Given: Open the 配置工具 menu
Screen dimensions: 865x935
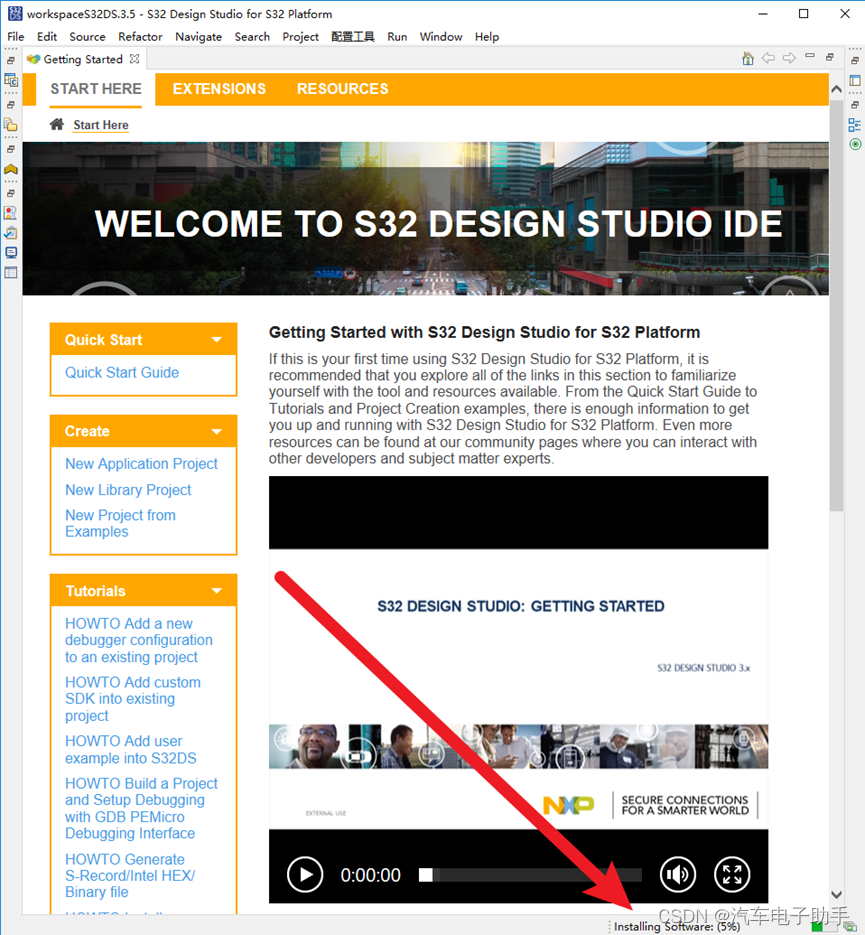Looking at the screenshot, I should [x=353, y=36].
